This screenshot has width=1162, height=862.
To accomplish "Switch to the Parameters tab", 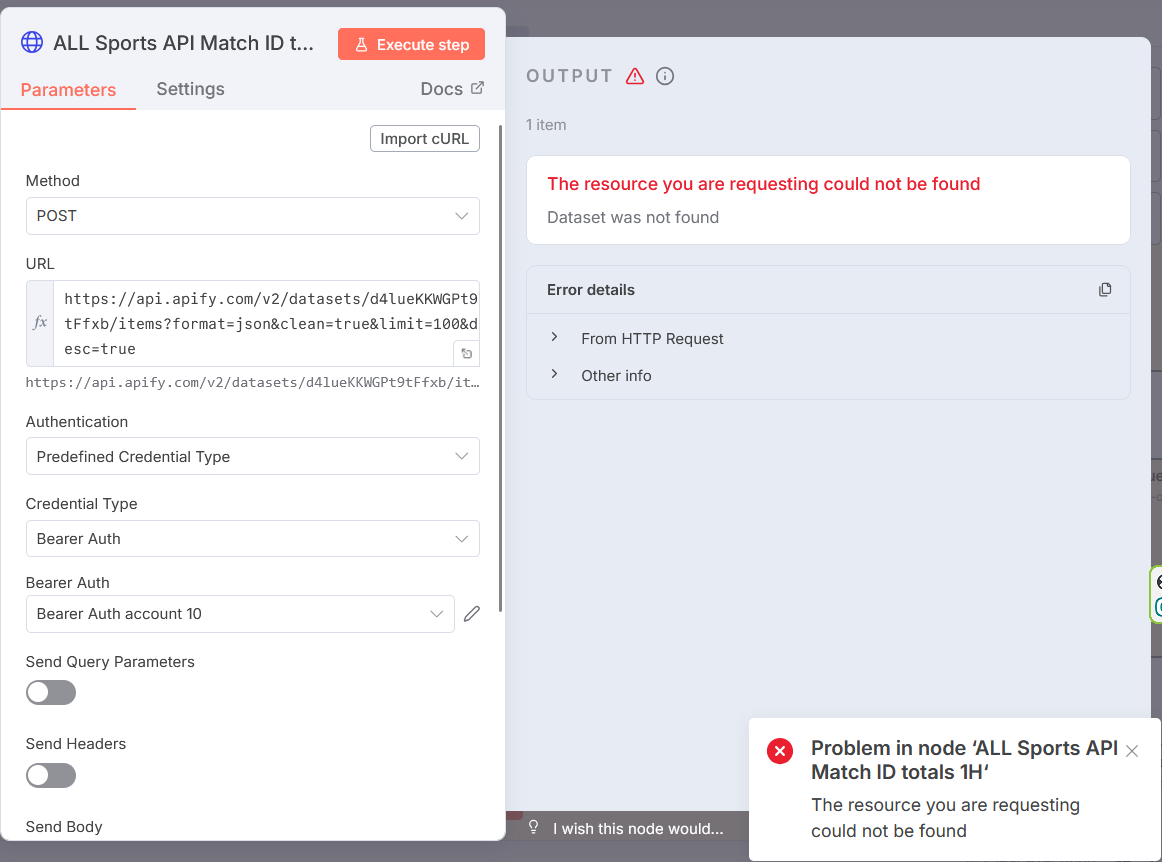I will coord(68,90).
